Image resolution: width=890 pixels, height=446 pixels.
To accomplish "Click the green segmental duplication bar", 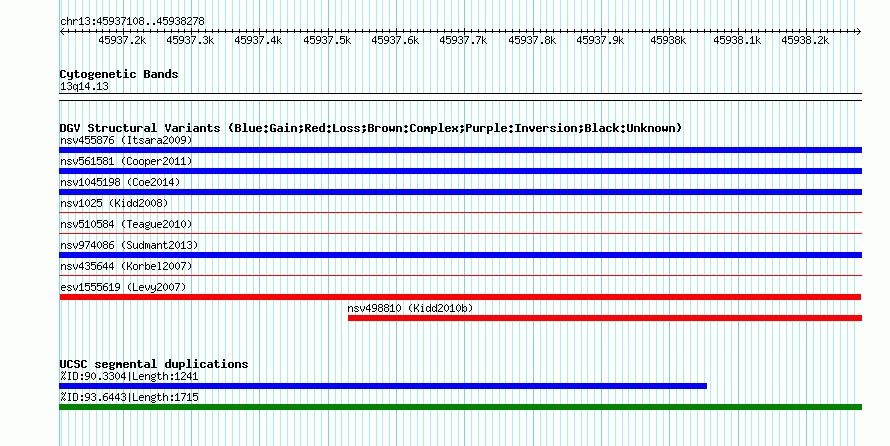I will (460, 407).
